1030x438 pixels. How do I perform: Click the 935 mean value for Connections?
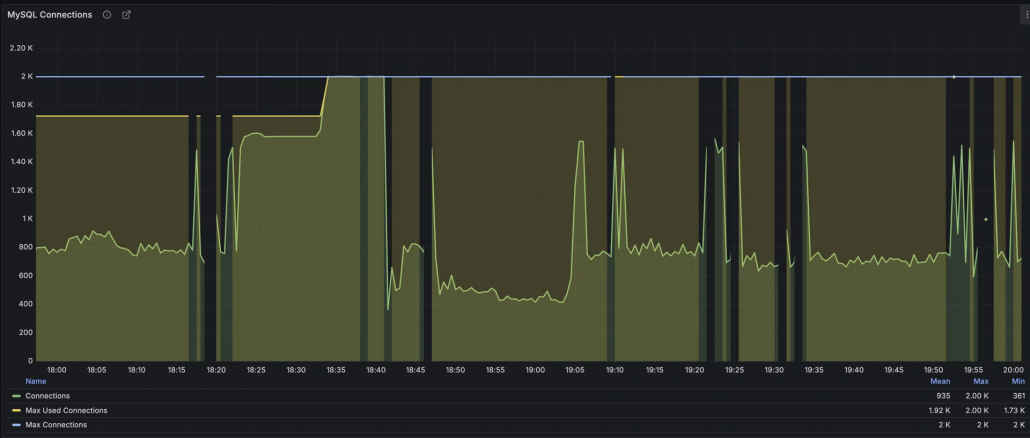click(943, 396)
